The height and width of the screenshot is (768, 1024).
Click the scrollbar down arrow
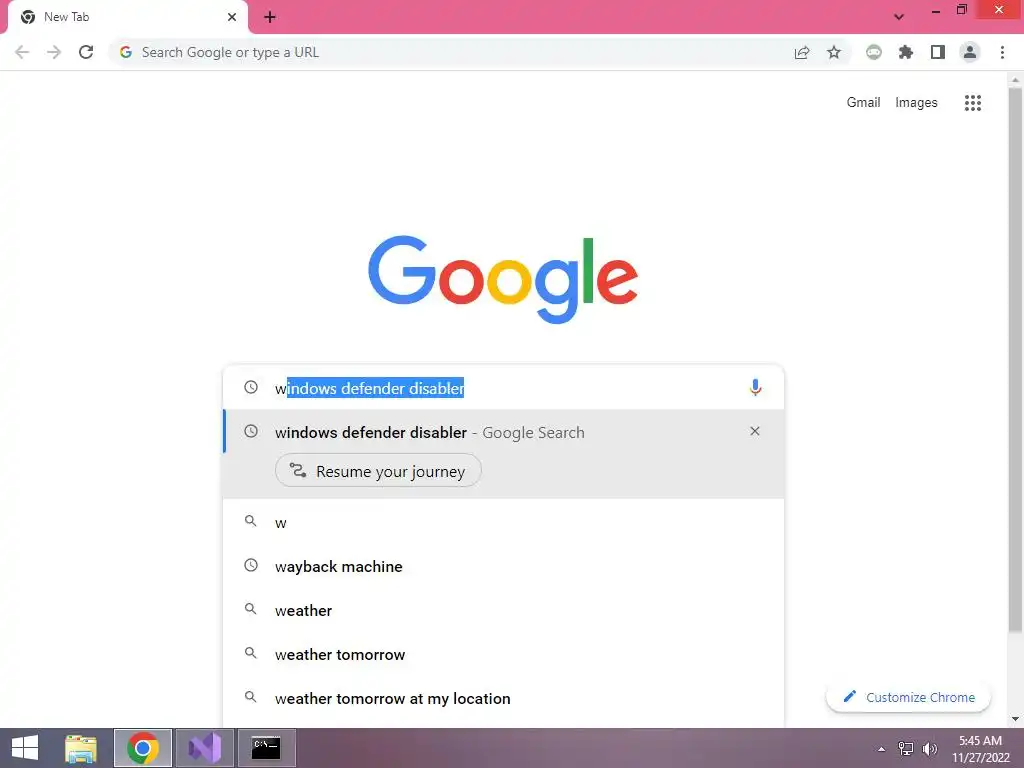[x=1015, y=719]
